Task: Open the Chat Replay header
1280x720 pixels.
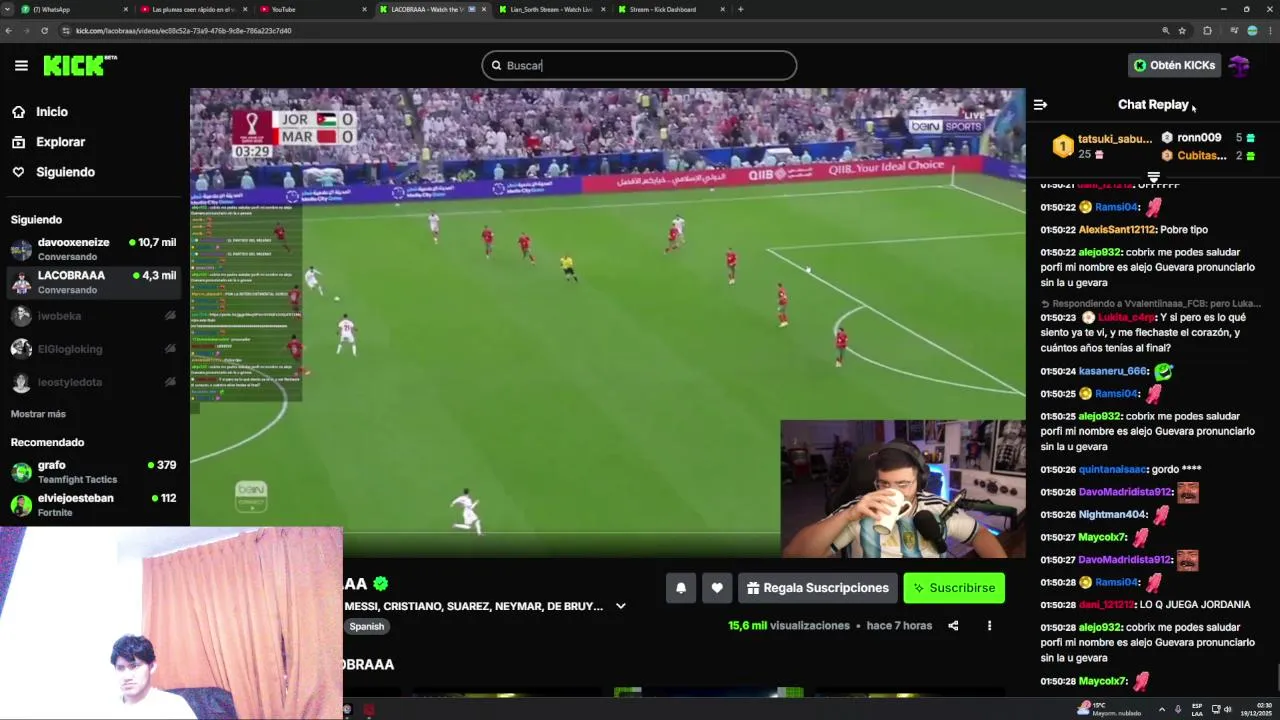Action: tap(1153, 104)
